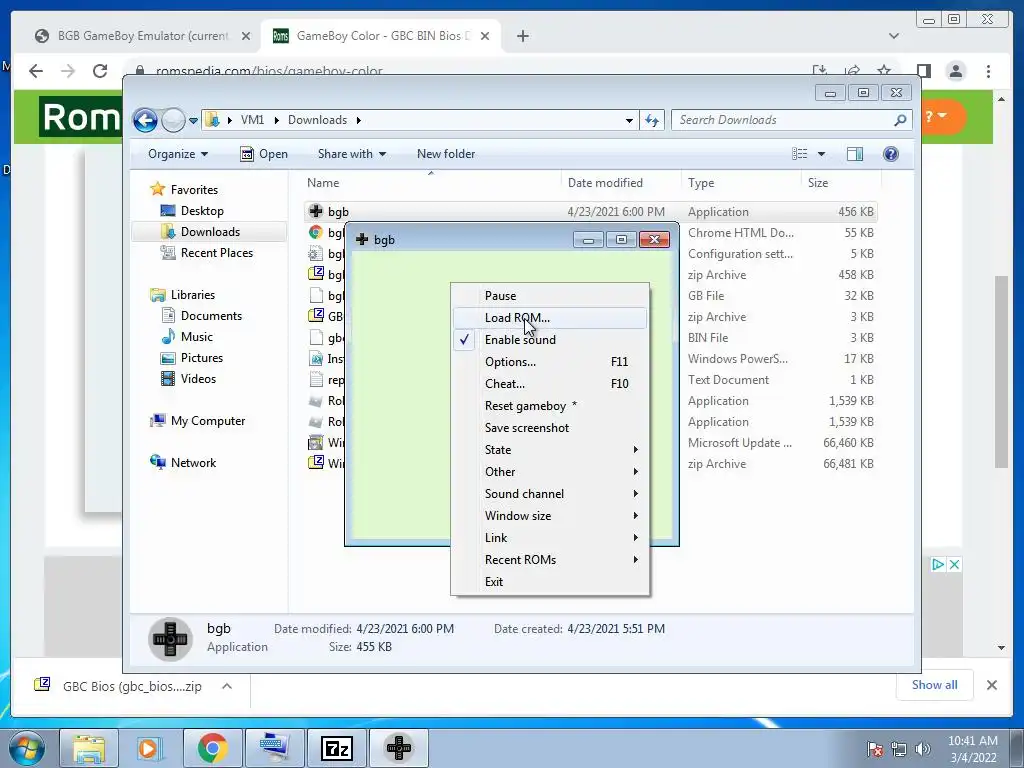Toggle the preview pane icon
The image size is (1024, 768).
pyautogui.click(x=855, y=154)
